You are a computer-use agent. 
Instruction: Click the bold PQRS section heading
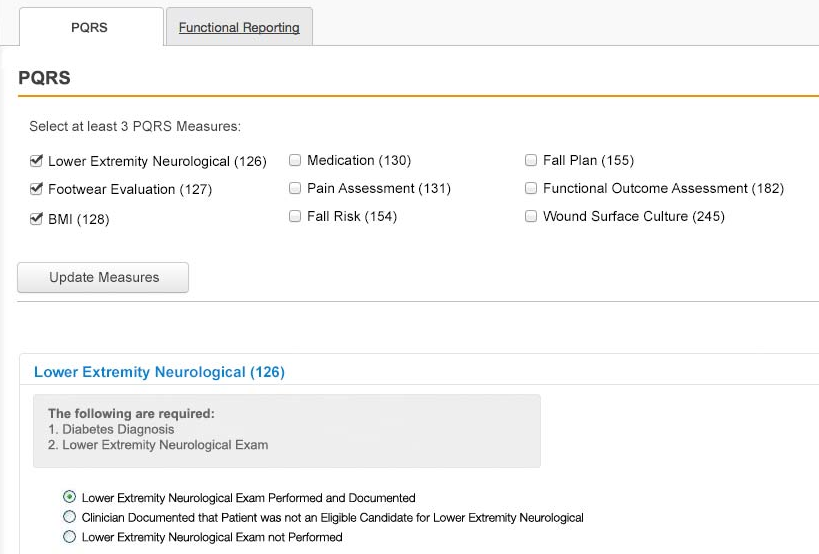(x=44, y=78)
